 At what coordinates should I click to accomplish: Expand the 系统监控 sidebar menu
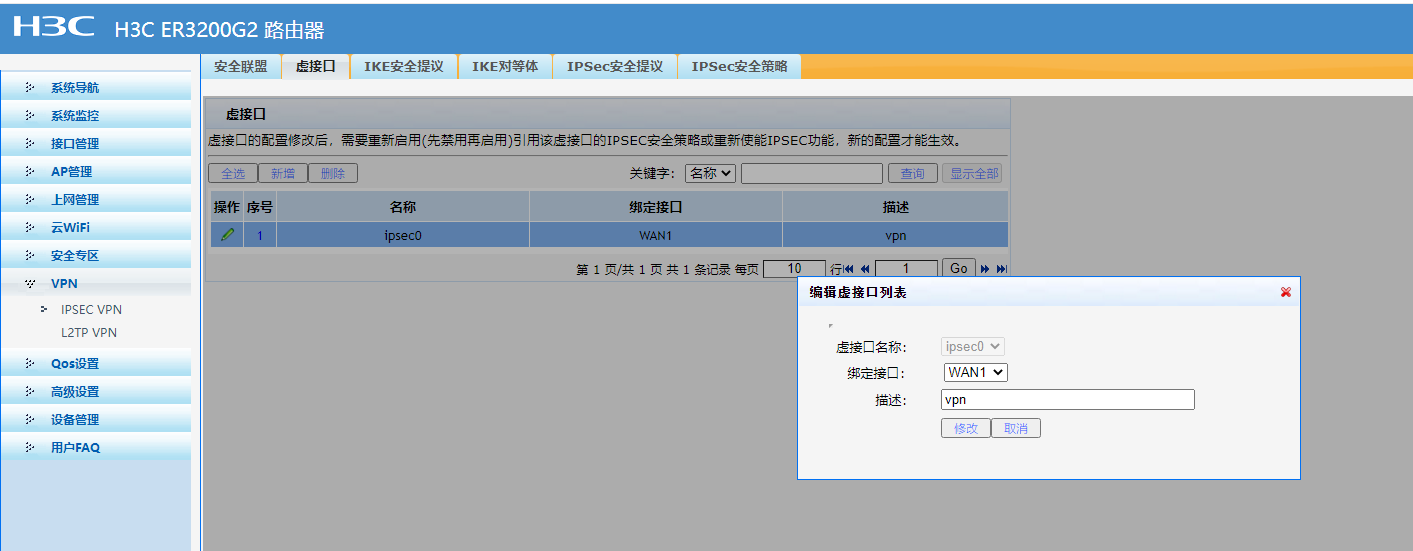pos(96,116)
